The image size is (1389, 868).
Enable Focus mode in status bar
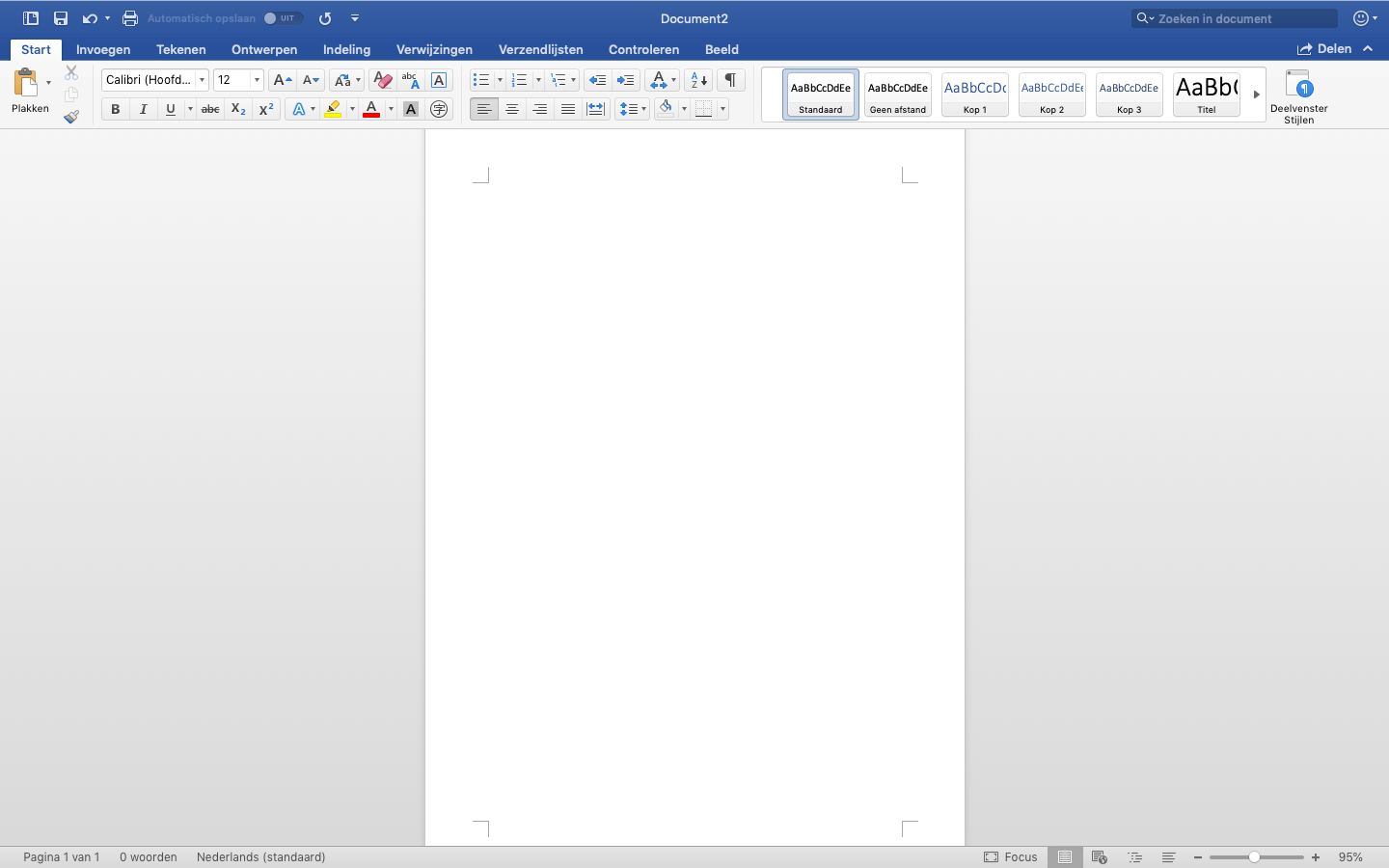coord(1011,856)
